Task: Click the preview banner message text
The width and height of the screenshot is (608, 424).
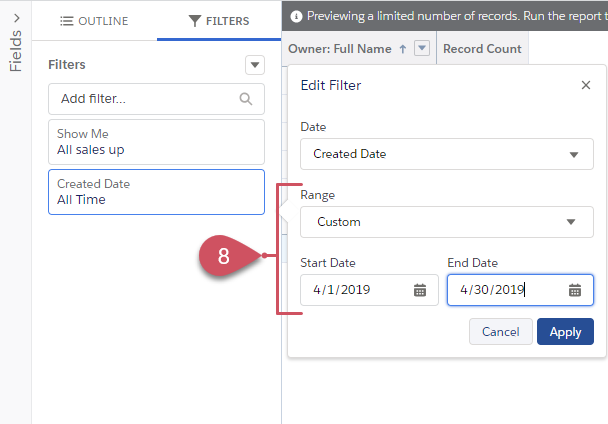Action: [x=457, y=16]
